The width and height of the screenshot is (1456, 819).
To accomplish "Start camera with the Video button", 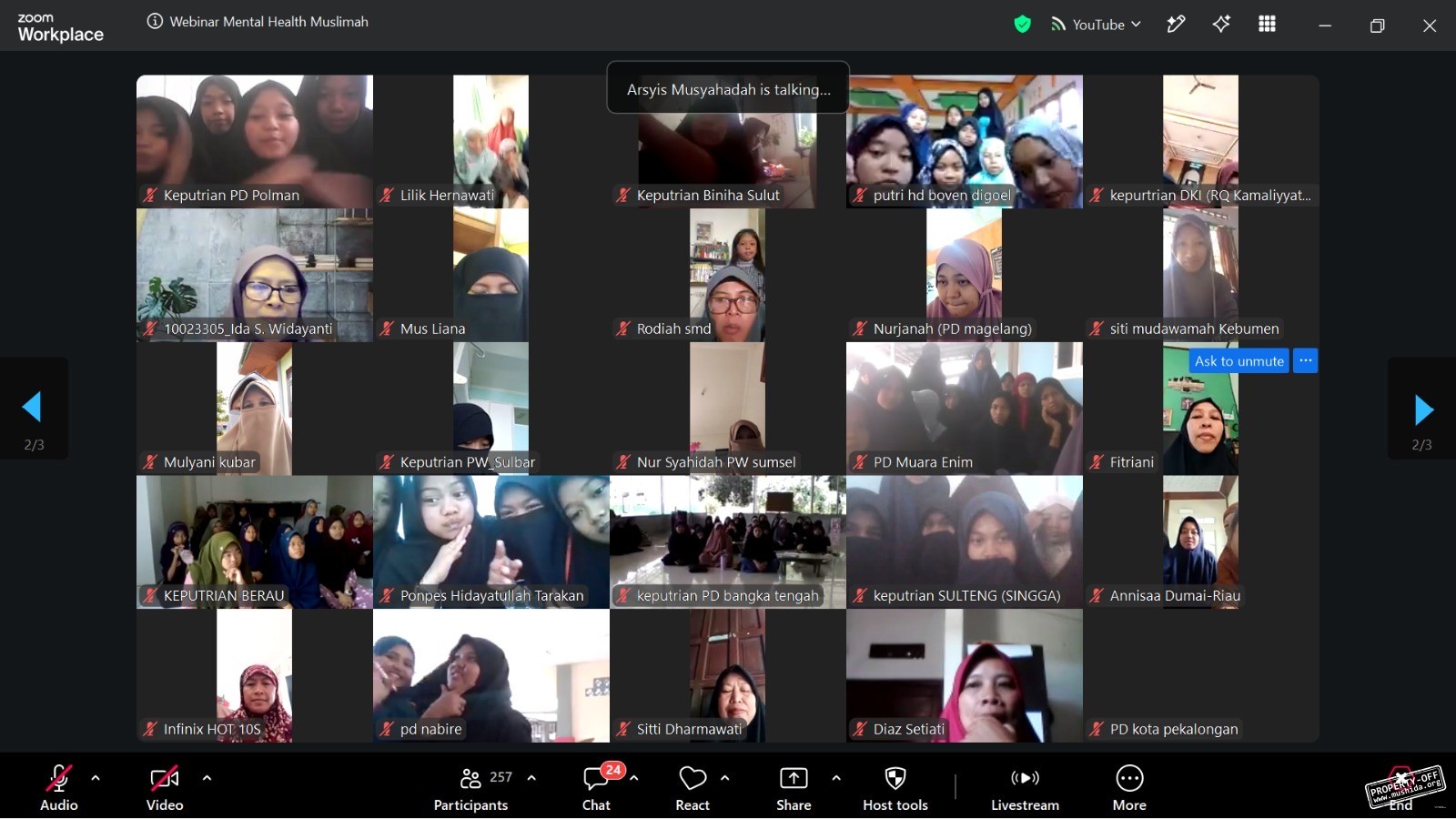I will [165, 787].
